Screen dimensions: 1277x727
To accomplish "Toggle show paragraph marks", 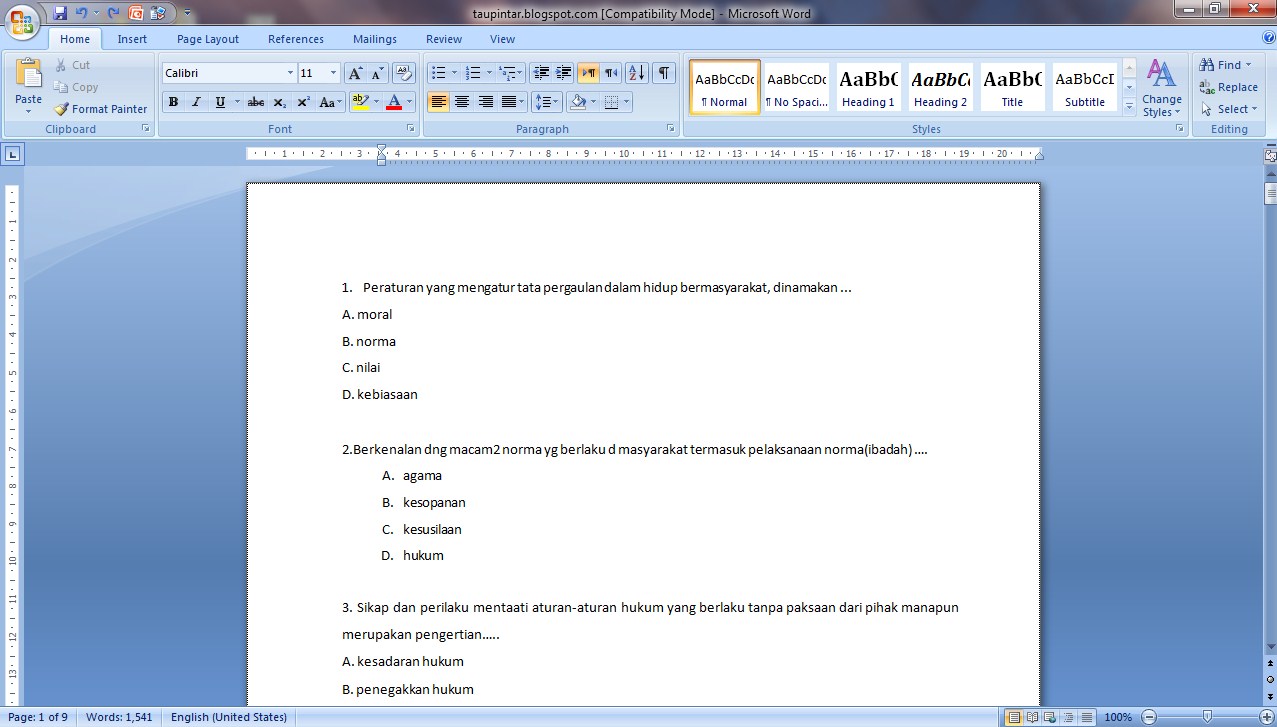I will click(x=664, y=73).
